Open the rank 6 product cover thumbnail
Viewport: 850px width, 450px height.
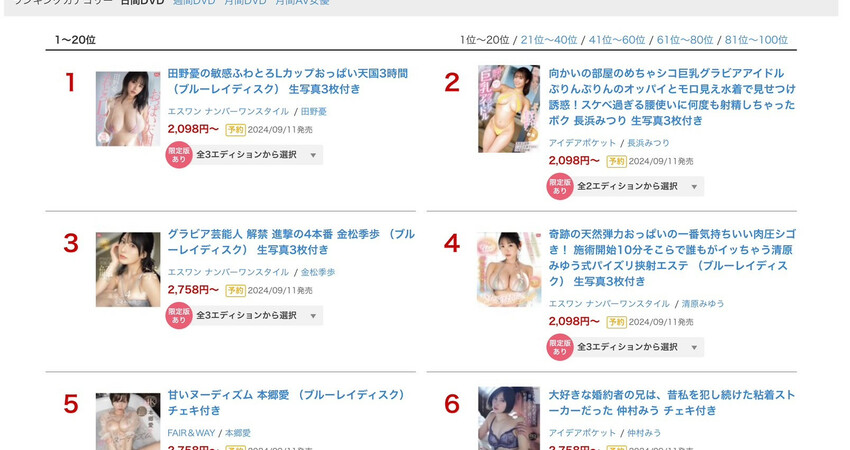(x=509, y=418)
